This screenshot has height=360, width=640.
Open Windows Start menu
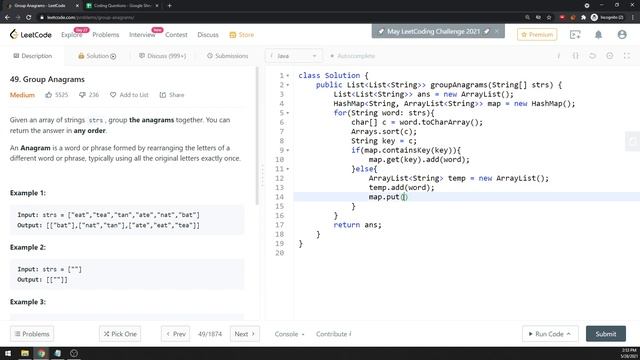point(8,353)
